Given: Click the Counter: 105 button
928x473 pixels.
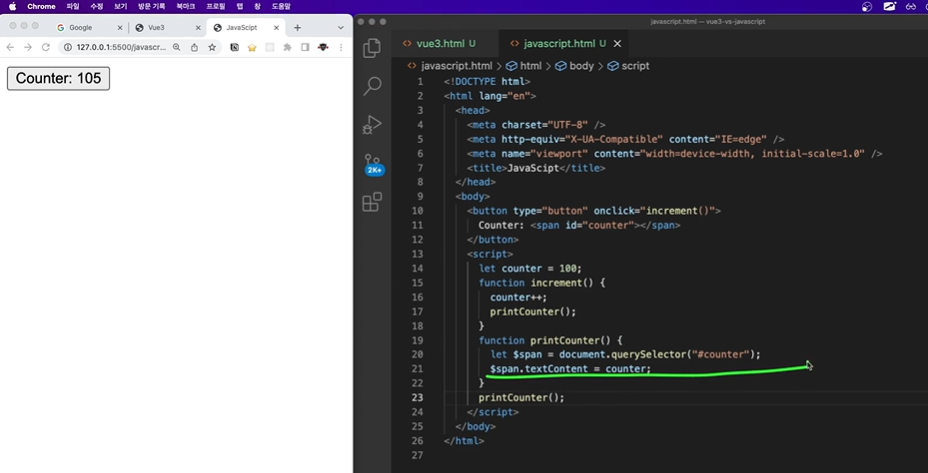Looking at the screenshot, I should coord(58,79).
